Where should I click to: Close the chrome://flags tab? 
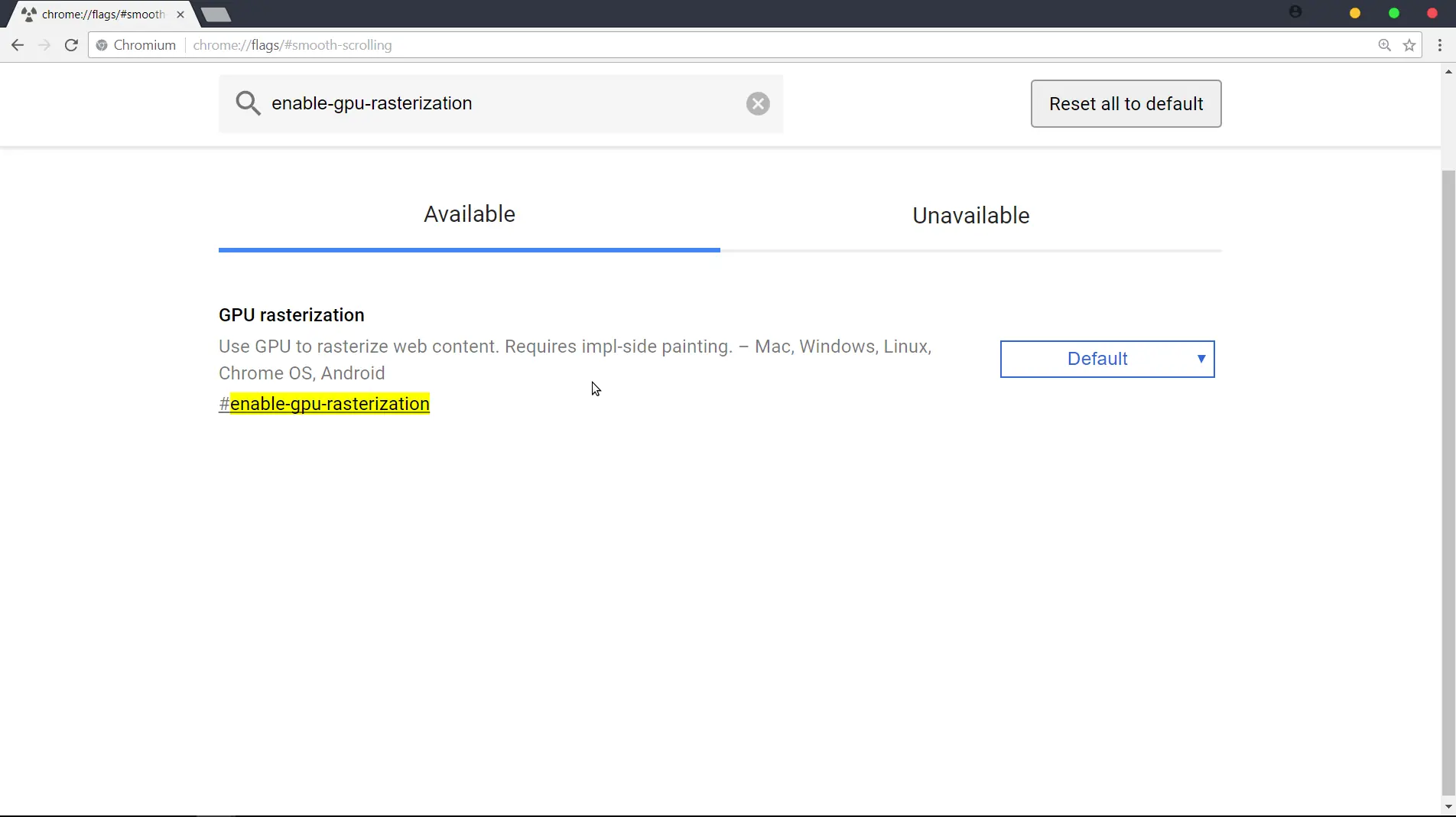[180, 15]
